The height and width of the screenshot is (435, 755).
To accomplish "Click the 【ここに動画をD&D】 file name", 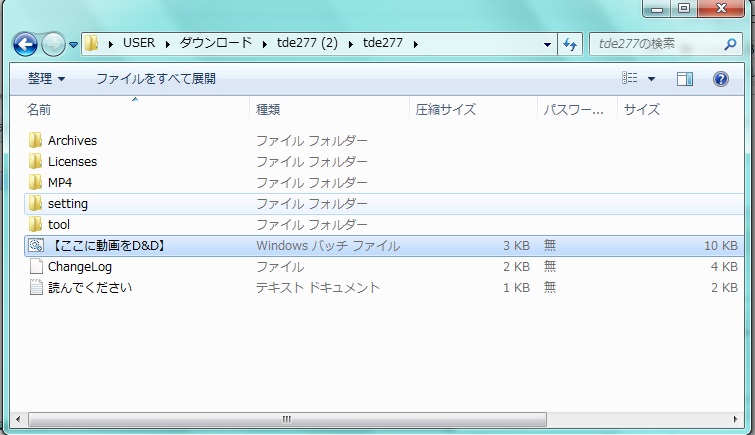I will pos(108,246).
